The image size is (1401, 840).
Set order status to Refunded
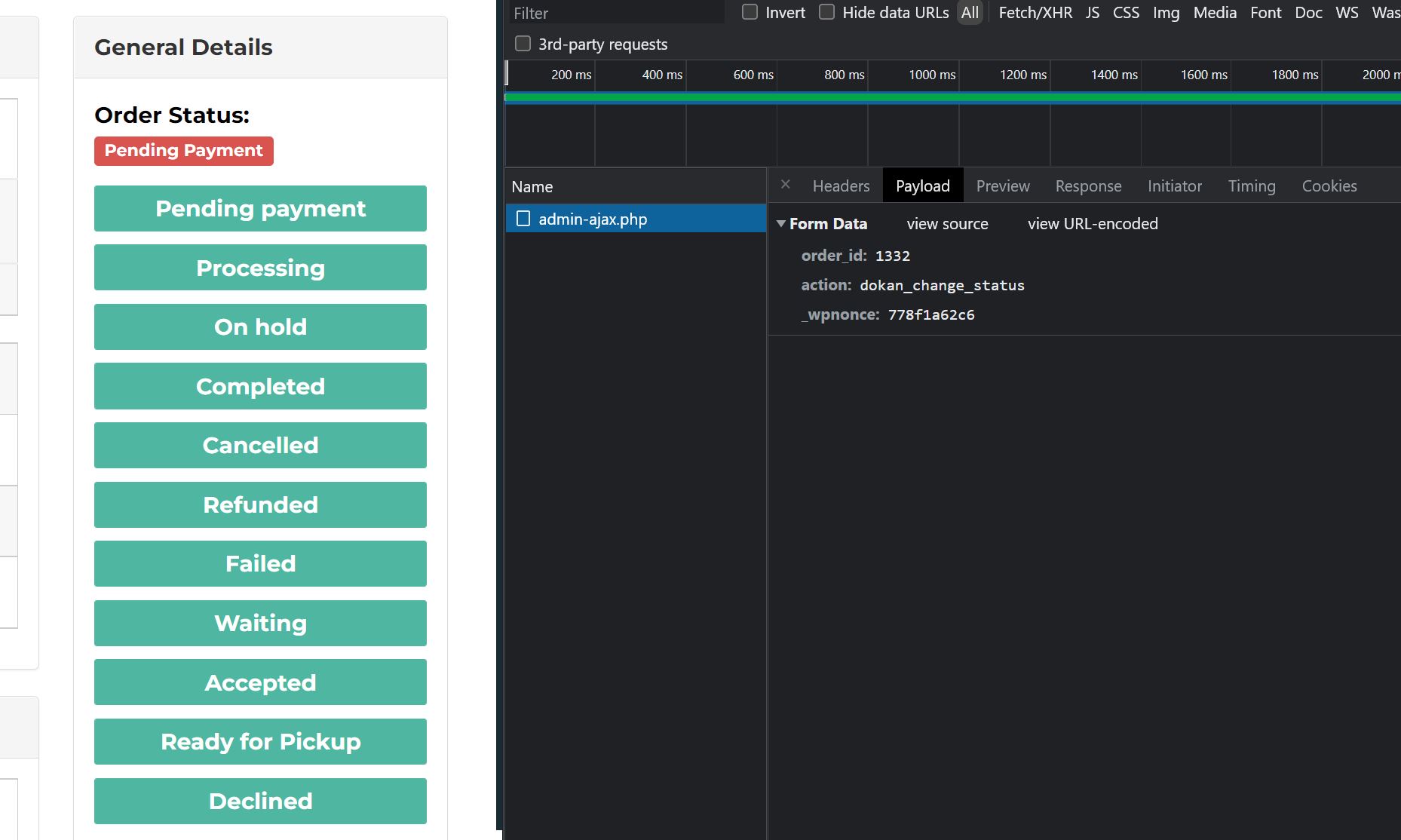pyautogui.click(x=260, y=504)
